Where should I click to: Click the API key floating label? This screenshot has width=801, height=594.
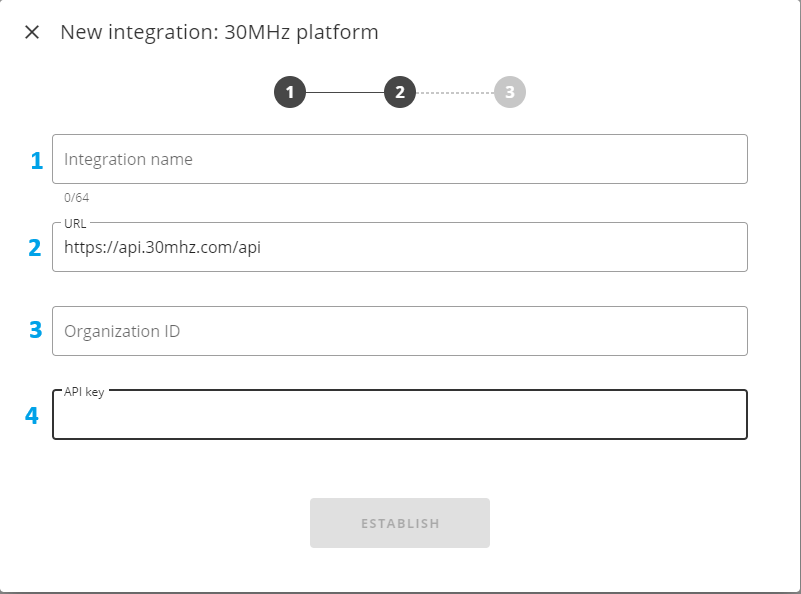coord(84,392)
